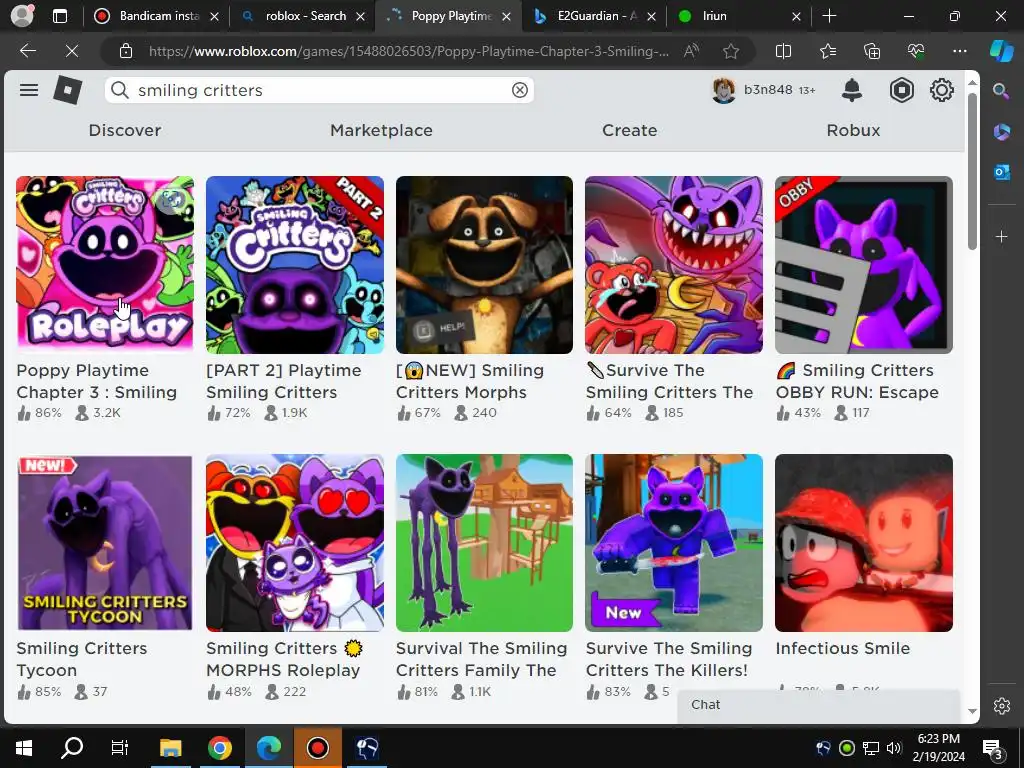Open Windows Start menu
The width and height of the screenshot is (1024, 768).
(24, 748)
